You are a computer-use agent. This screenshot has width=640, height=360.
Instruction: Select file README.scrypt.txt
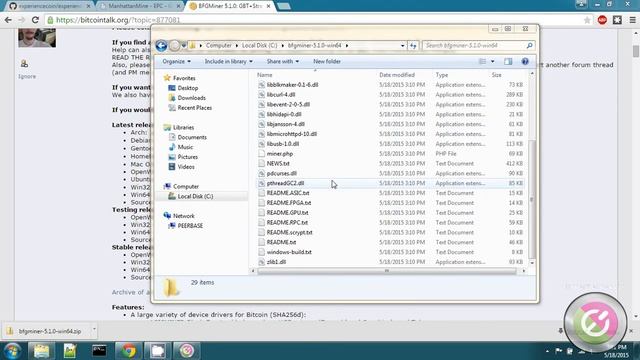(x=289, y=232)
